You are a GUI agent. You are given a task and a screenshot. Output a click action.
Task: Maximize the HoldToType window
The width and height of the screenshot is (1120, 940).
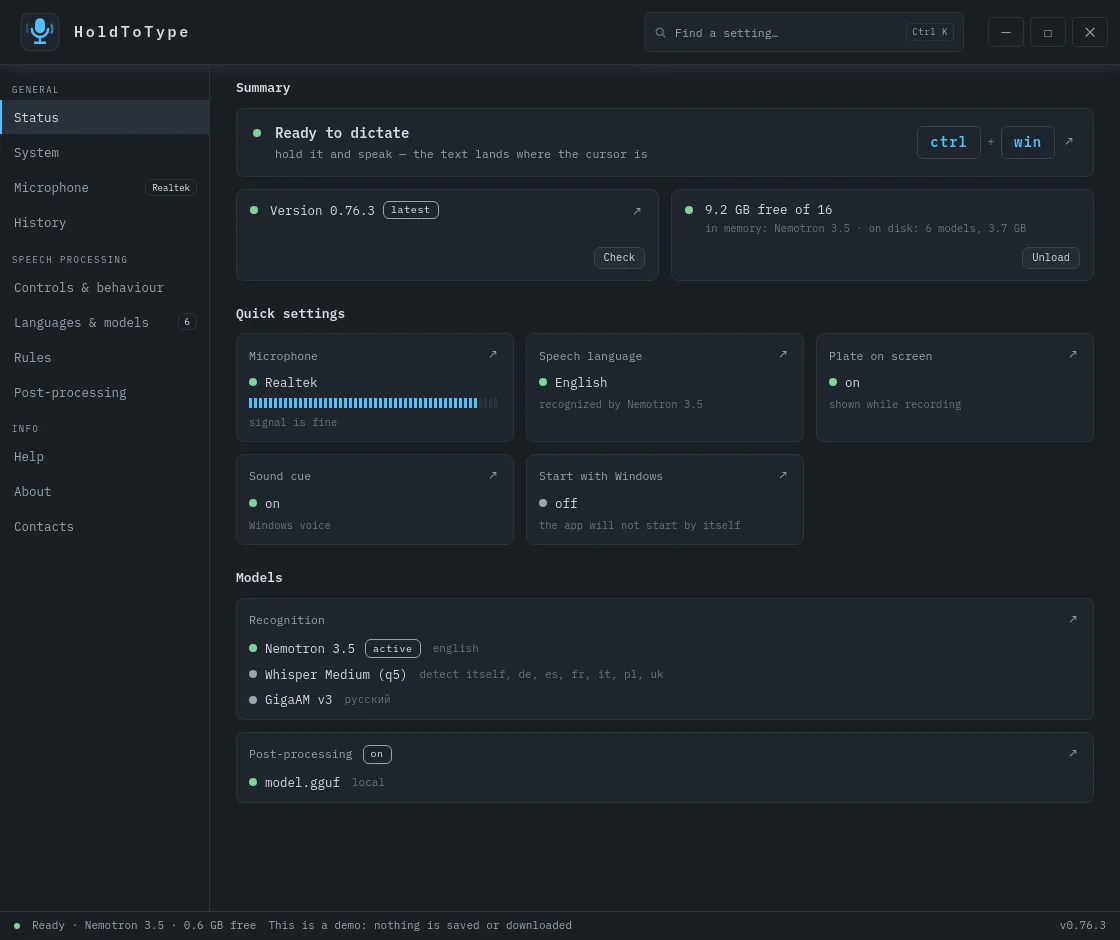pyautogui.click(x=1048, y=32)
